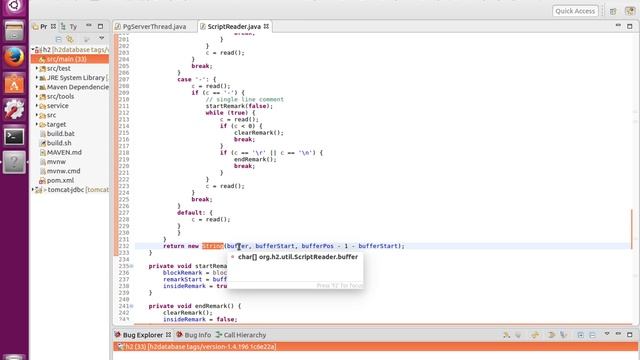Viewport: 640px width, 360px height.
Task: Select the build.bat file
Action: click(x=60, y=133)
